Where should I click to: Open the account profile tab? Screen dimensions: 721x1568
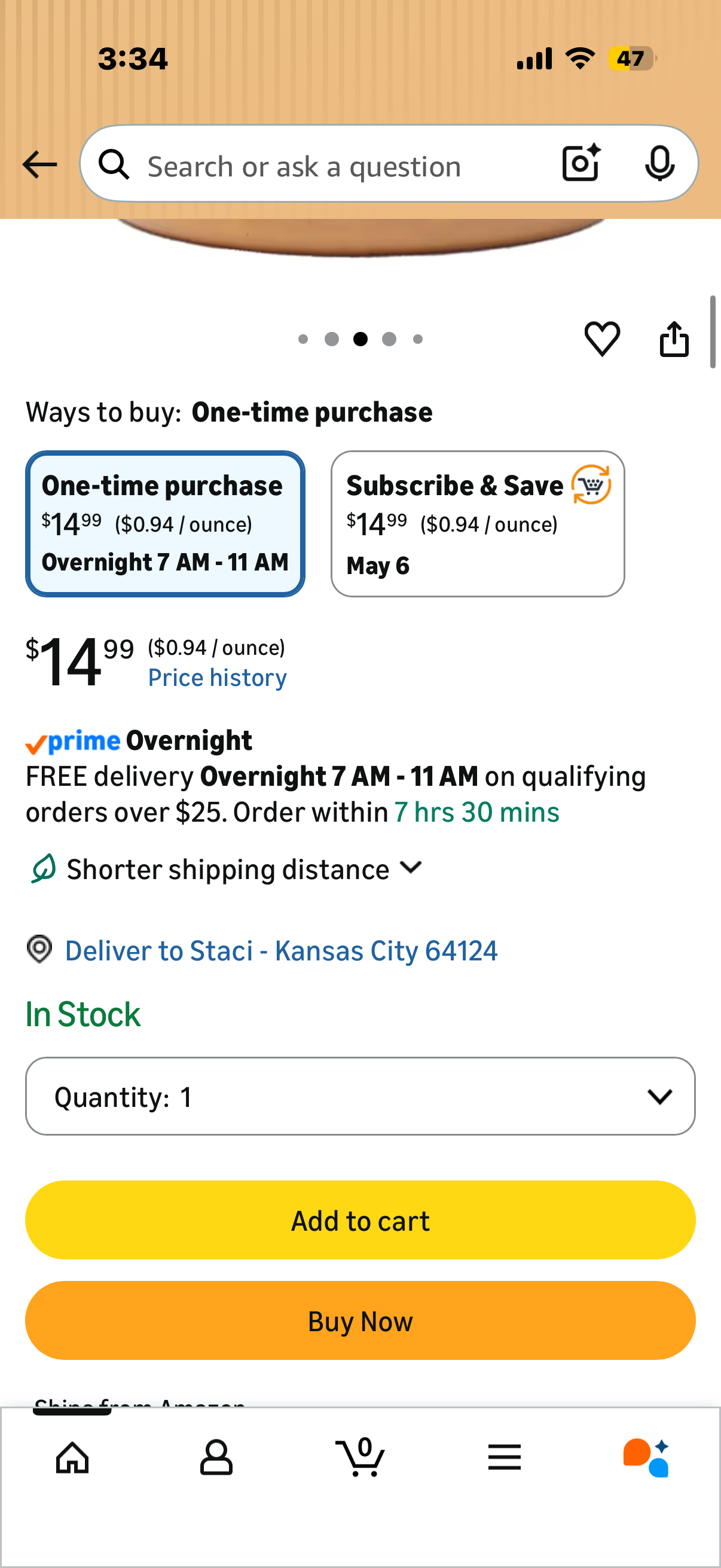pyautogui.click(x=216, y=1457)
